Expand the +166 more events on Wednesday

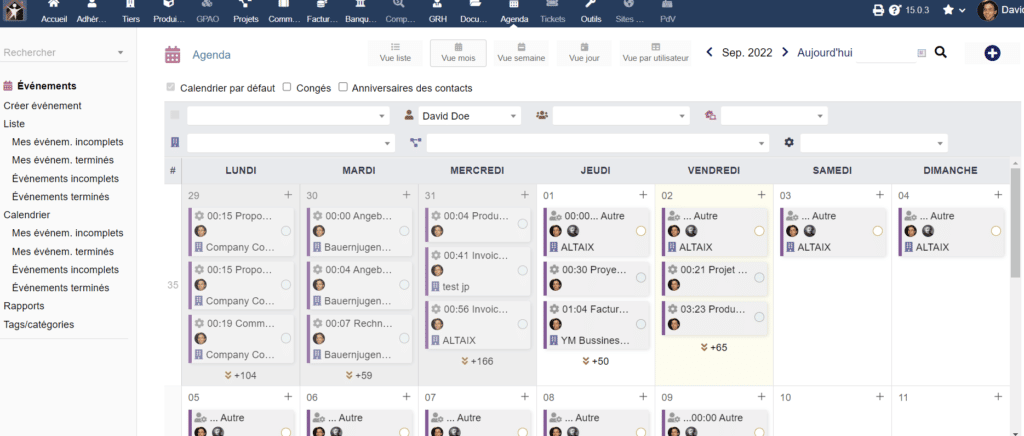pos(476,361)
